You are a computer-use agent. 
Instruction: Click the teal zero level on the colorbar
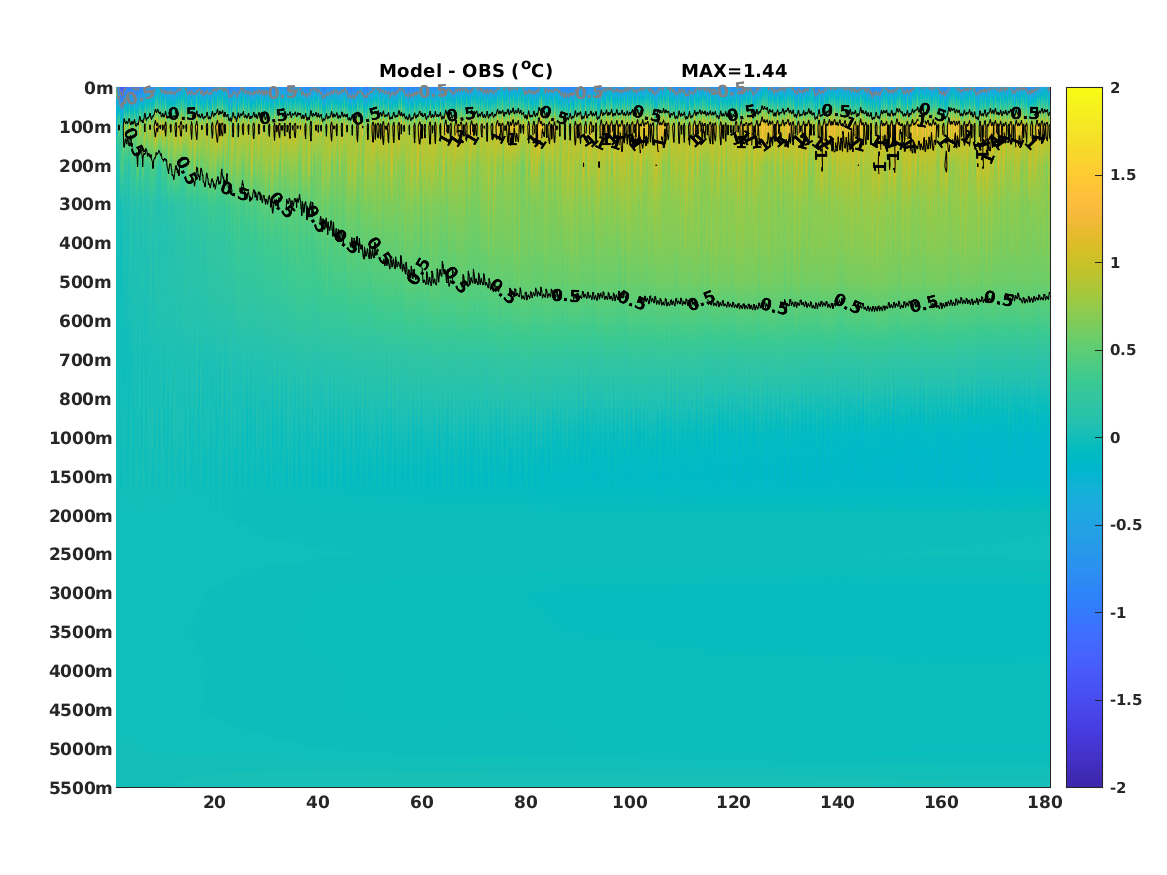coord(1084,438)
